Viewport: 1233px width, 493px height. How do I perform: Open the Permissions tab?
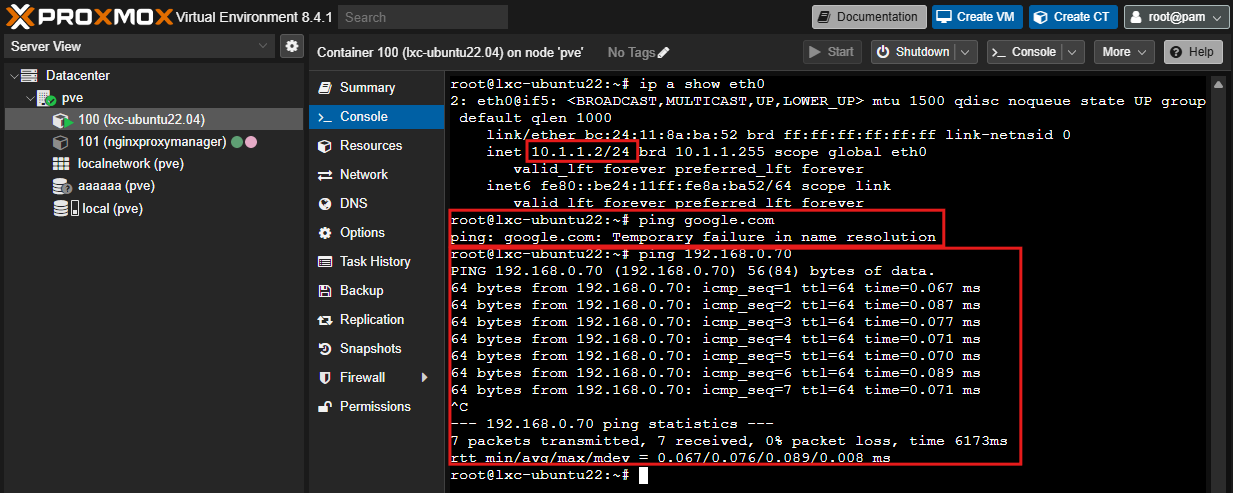tap(376, 407)
